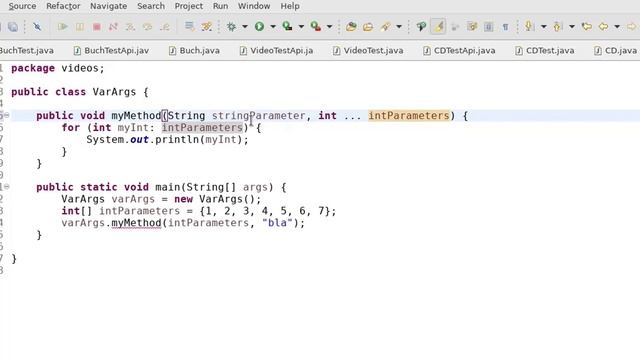Open the Help menu
The width and height of the screenshot is (640, 360).
290,6
